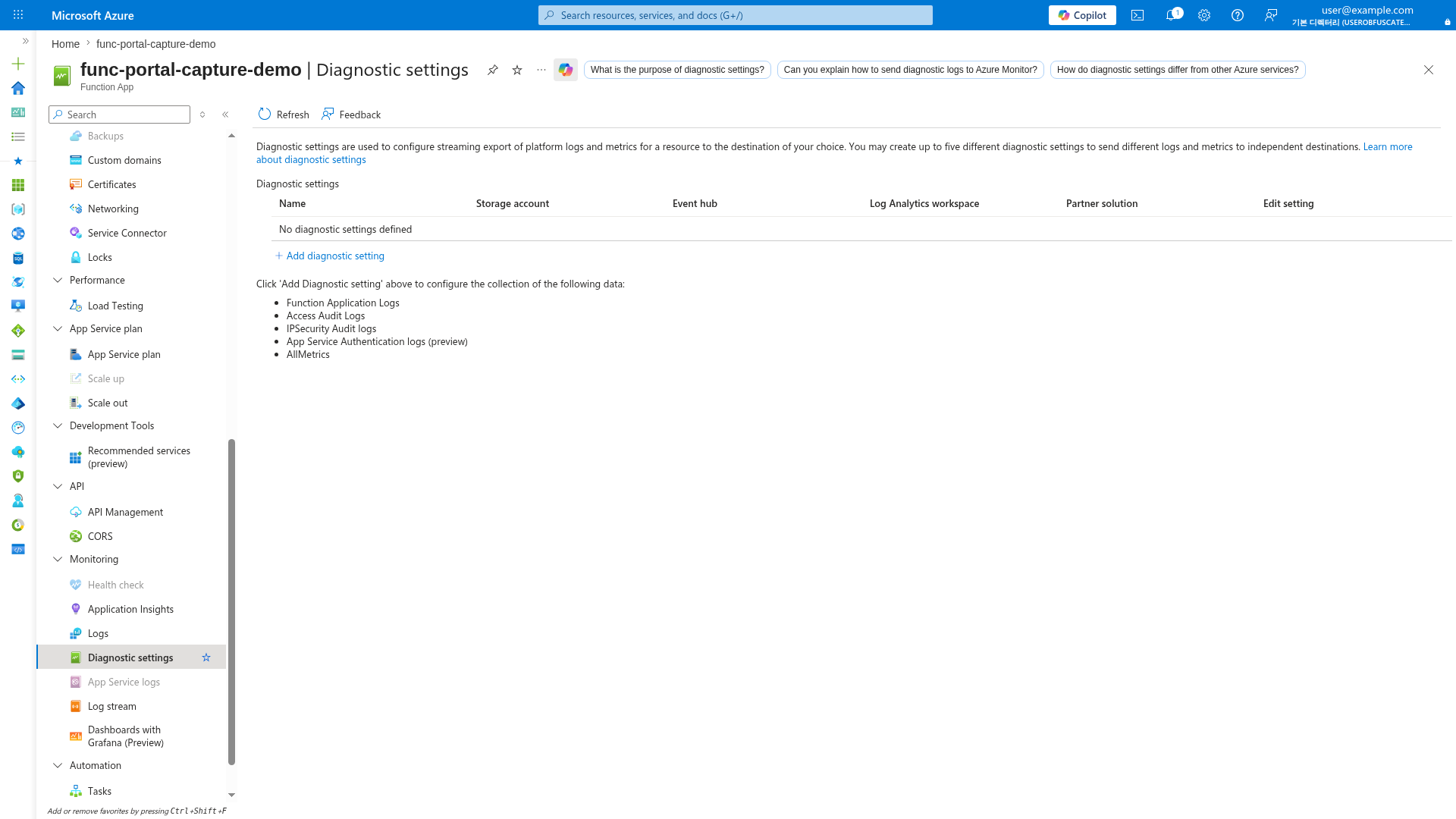Collapse the App Service plan group
Viewport: 1456px width, 819px height.
[x=58, y=328]
